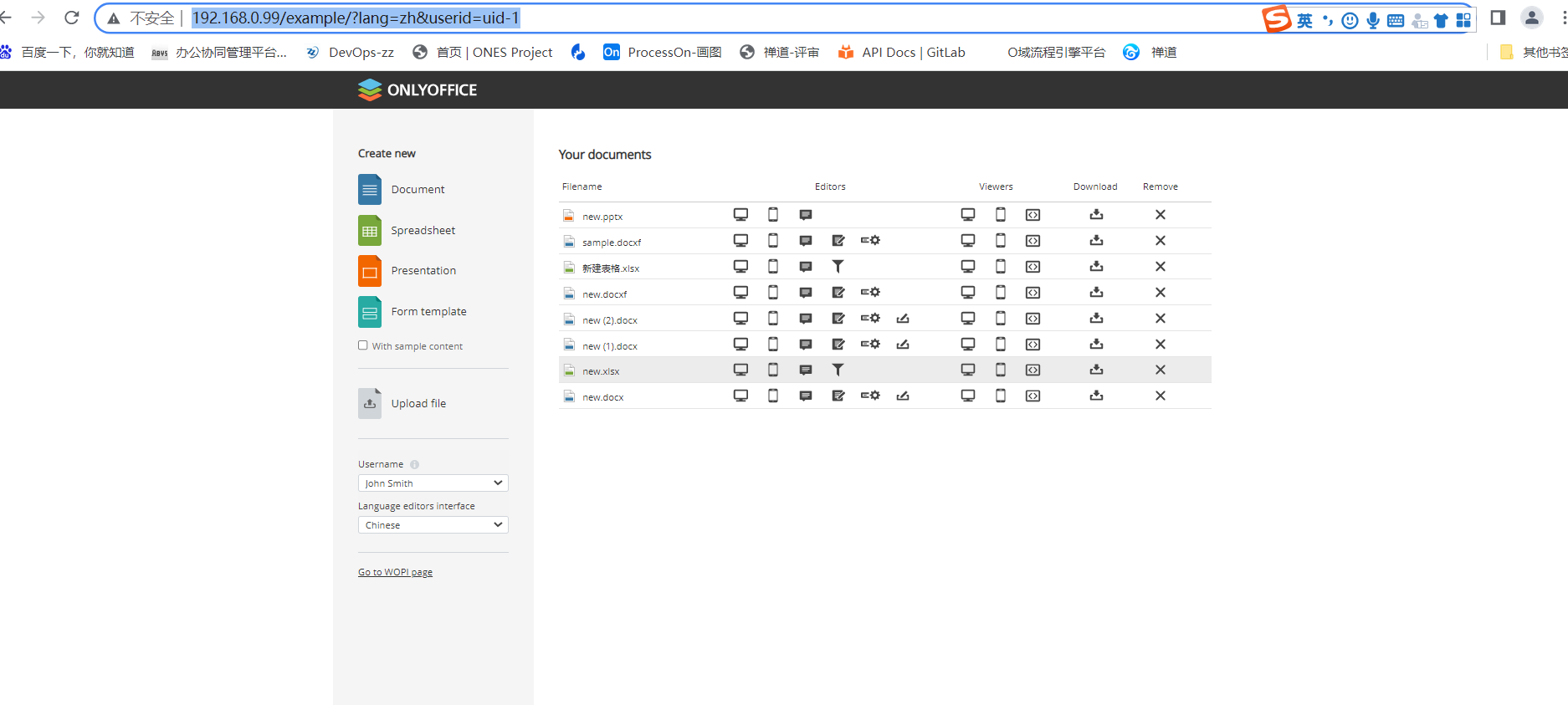Viewport: 1568px width, 705px height.
Task: Open sample.docxf fill forms icon
Action: pyautogui.click(x=870, y=241)
